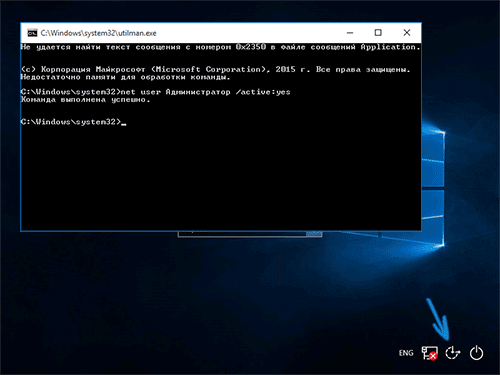The image size is (500, 375).
Task: Click the C:\Windows\system32\utilman.exe title text
Action: click(99, 33)
